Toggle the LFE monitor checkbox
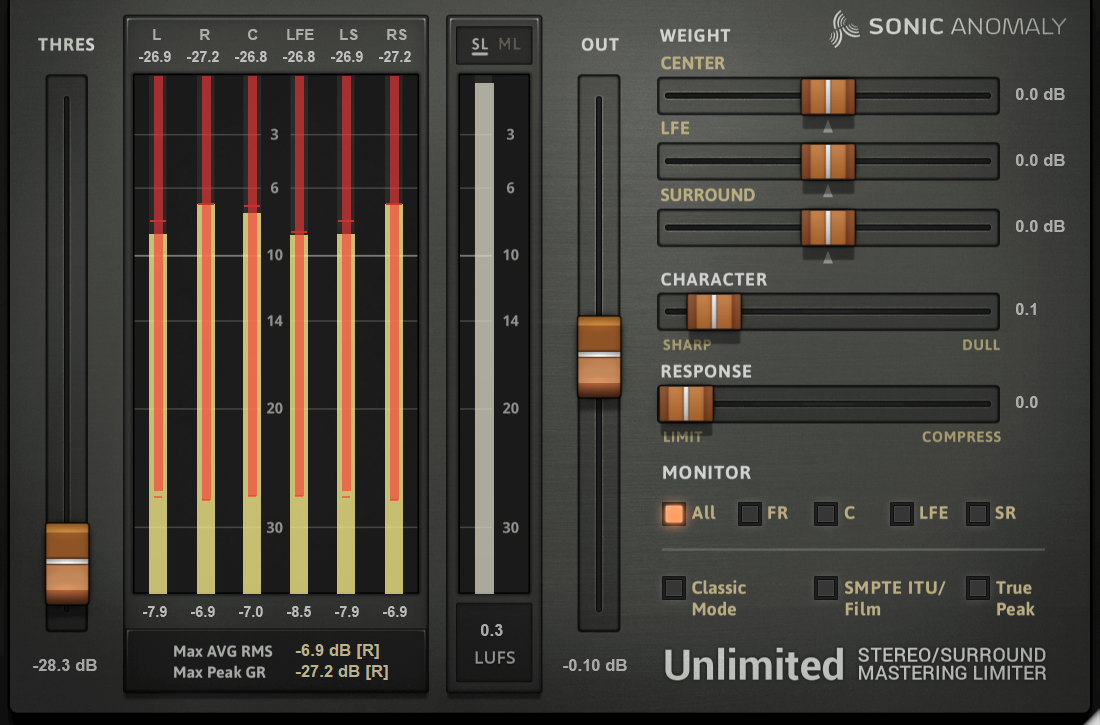 click(x=901, y=514)
